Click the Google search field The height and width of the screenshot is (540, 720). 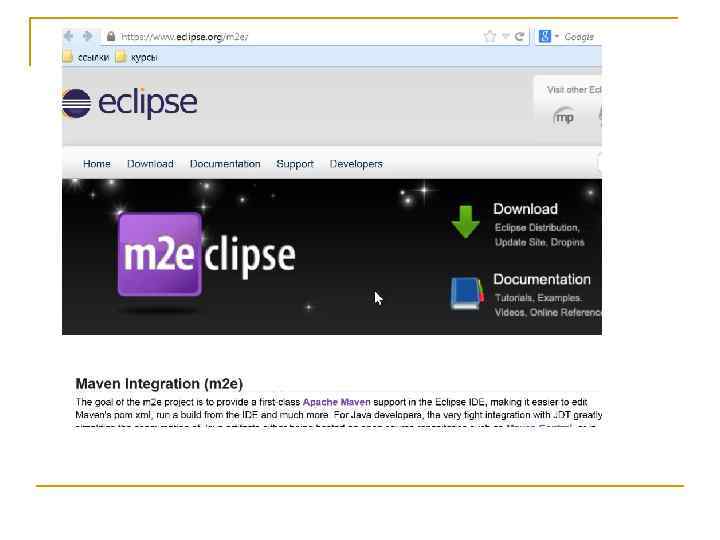(x=581, y=36)
